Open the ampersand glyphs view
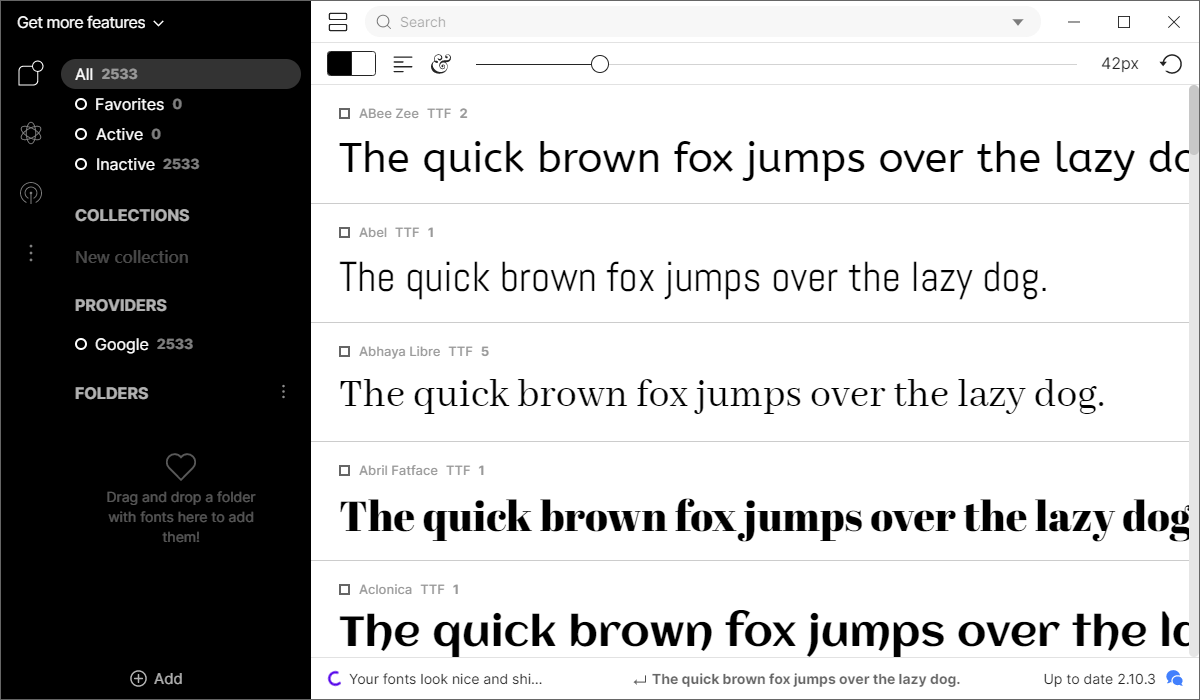This screenshot has width=1200, height=700. 441,63
